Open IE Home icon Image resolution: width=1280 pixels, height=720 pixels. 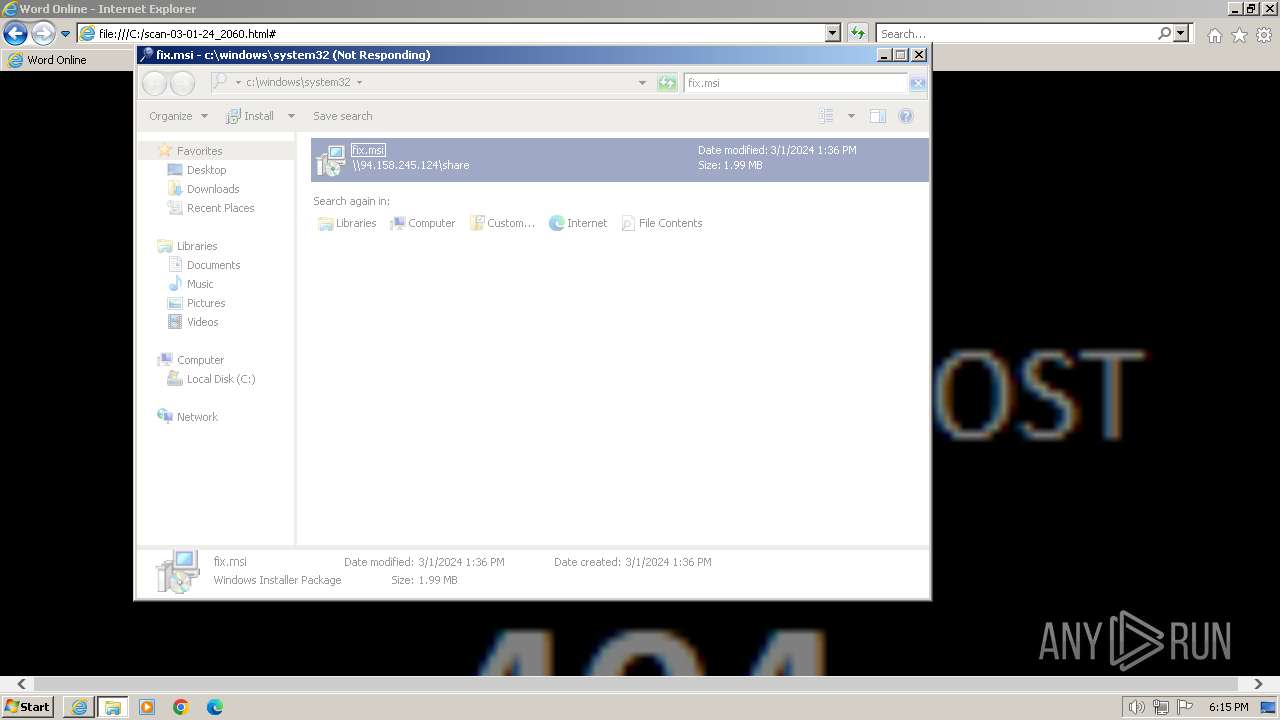coord(1214,35)
